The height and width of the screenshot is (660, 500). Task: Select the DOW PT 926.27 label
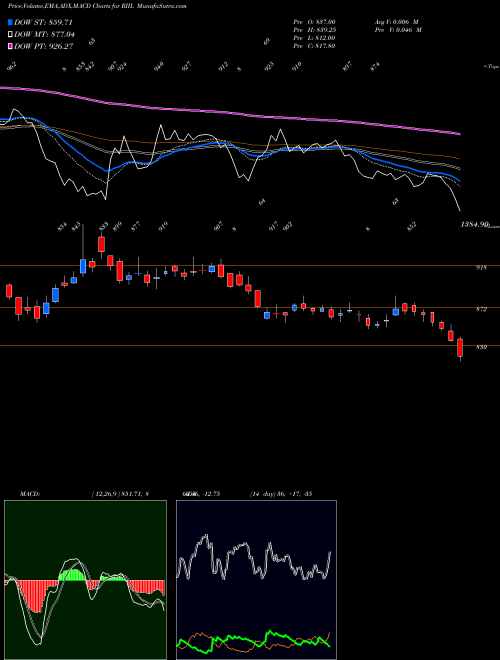coord(44,46)
